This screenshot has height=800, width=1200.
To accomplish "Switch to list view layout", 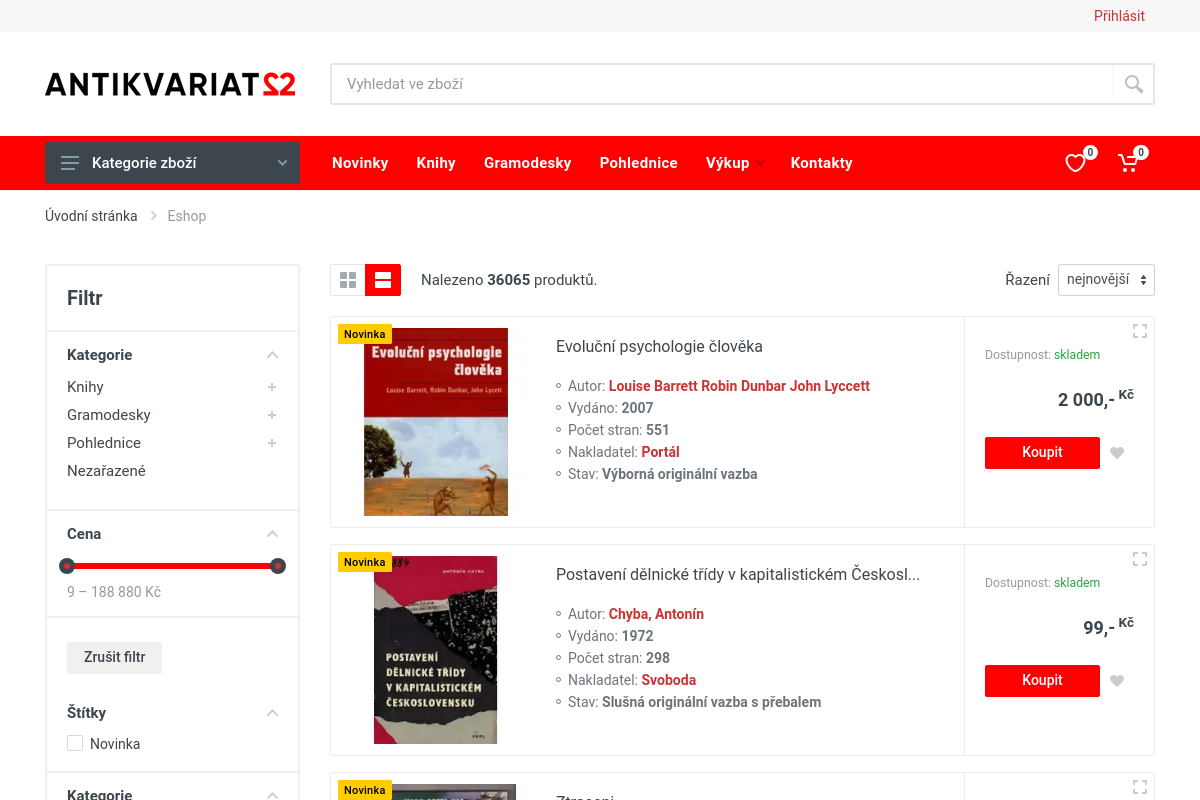I will click(383, 280).
